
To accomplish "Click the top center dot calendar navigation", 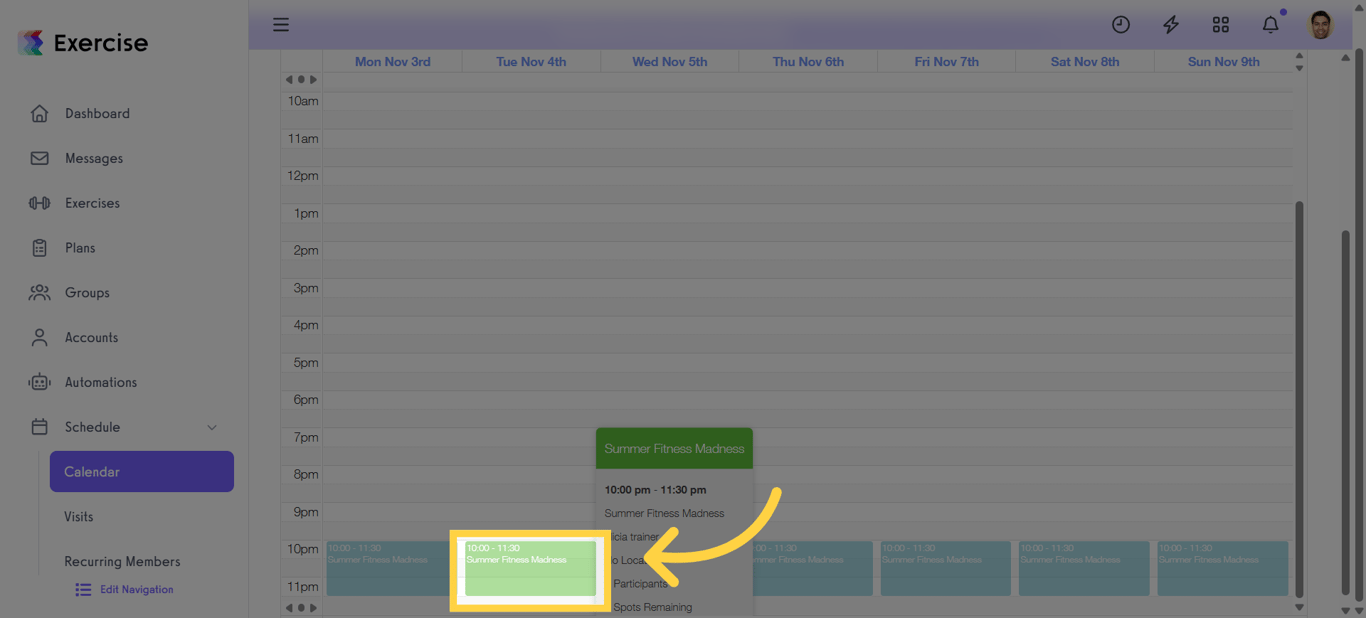I will (301, 79).
